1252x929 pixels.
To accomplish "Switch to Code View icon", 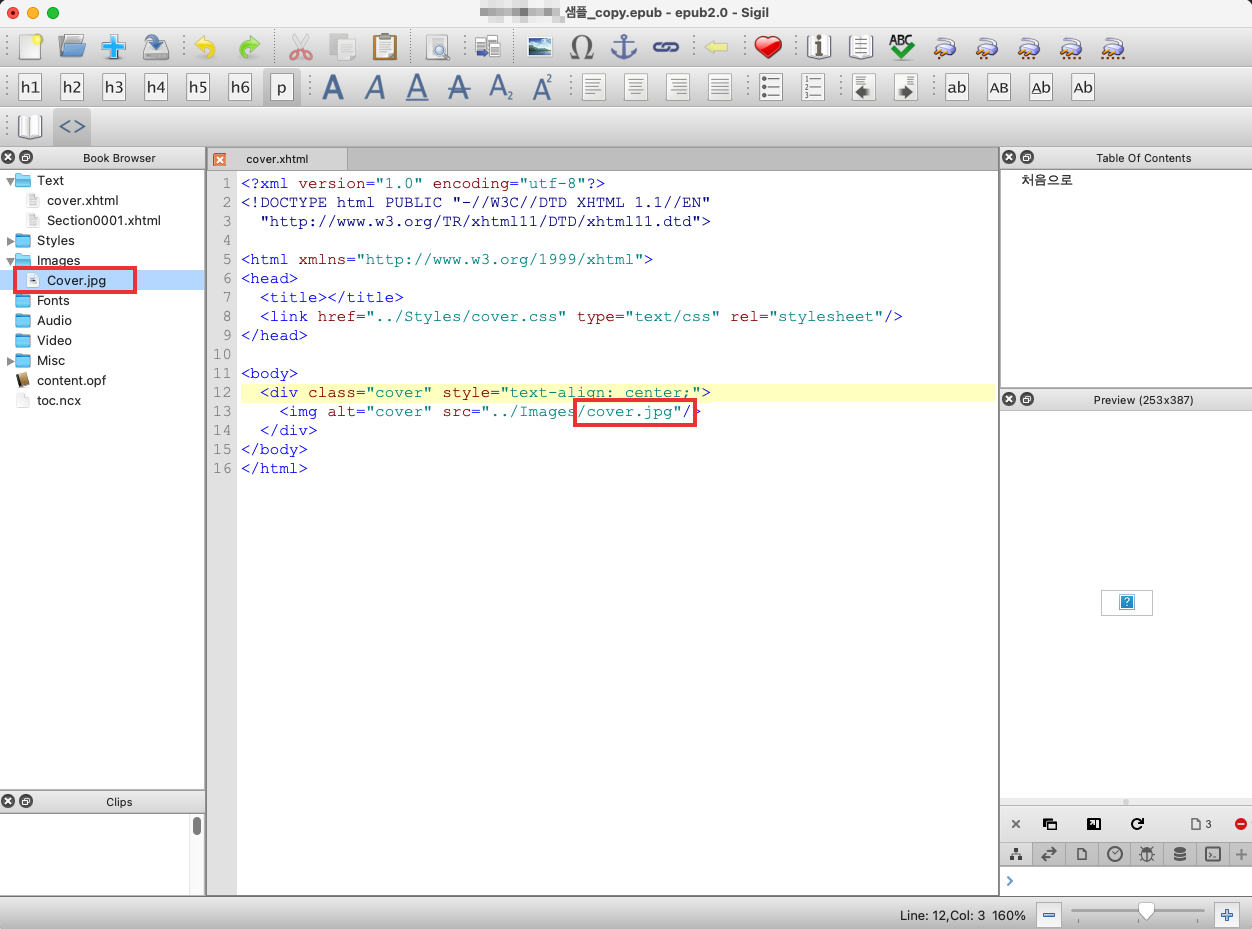I will [x=72, y=127].
